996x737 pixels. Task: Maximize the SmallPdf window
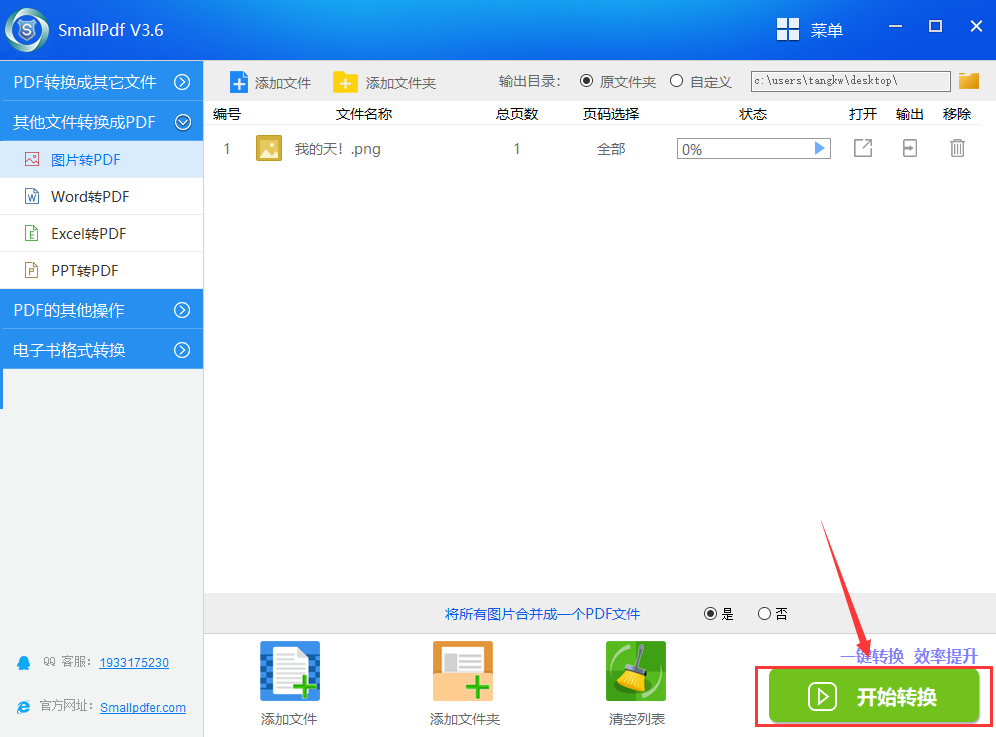935,26
